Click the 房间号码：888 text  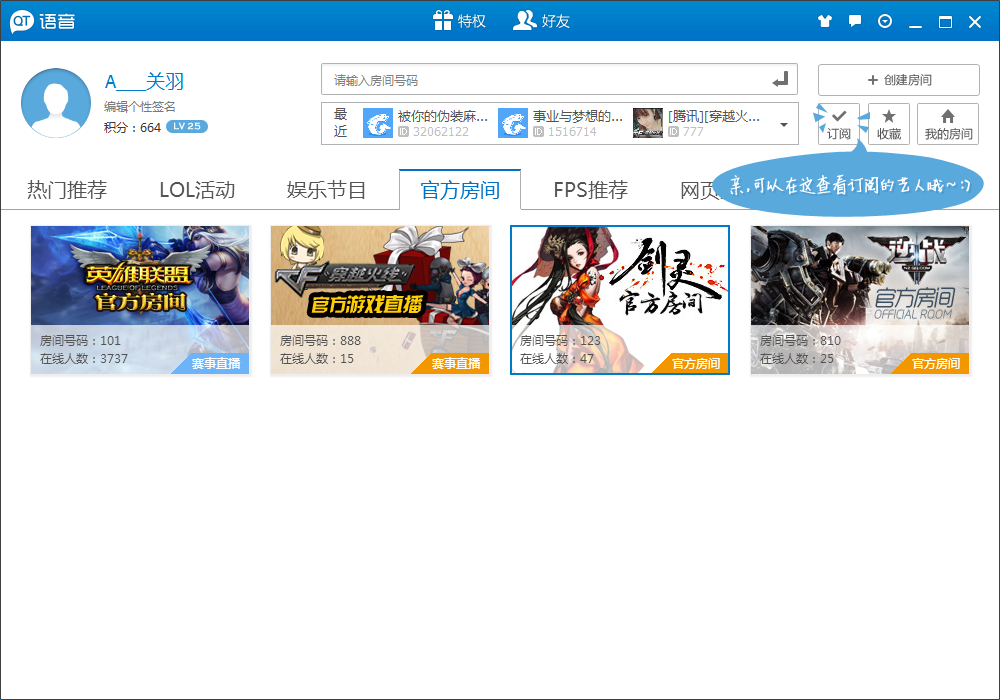(320, 340)
